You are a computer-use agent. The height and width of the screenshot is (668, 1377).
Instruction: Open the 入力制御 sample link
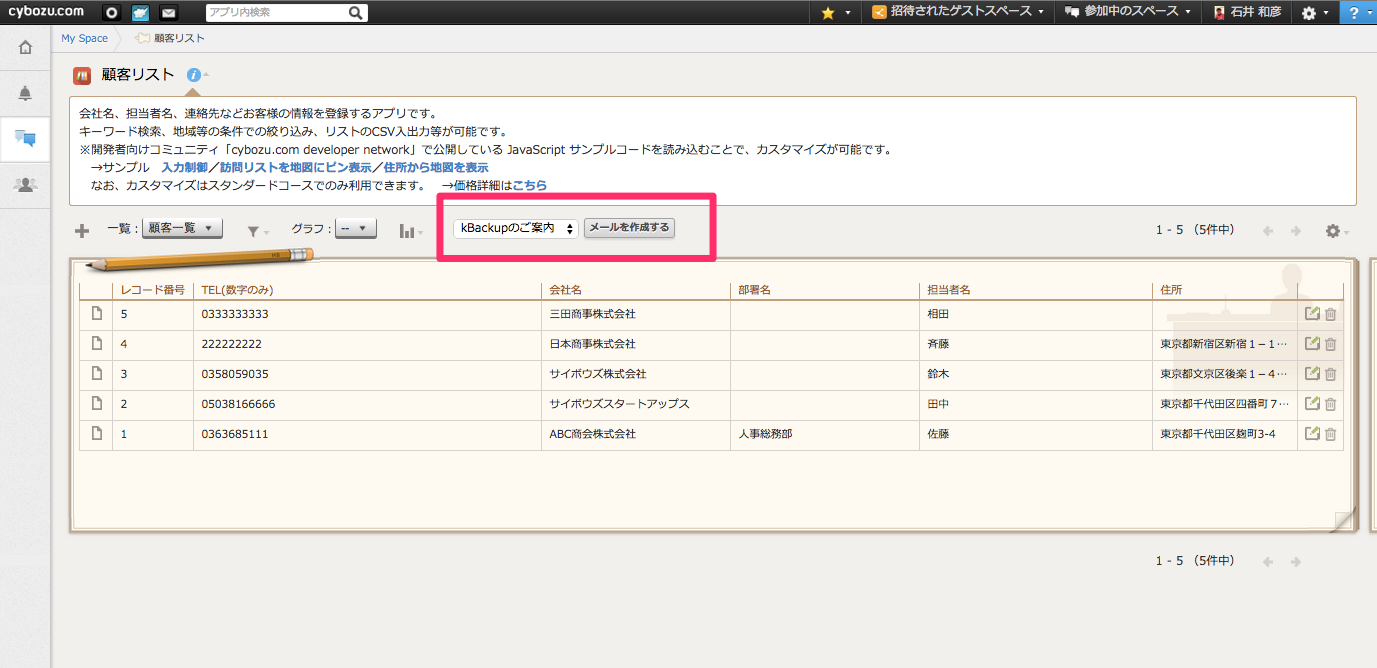[184, 167]
